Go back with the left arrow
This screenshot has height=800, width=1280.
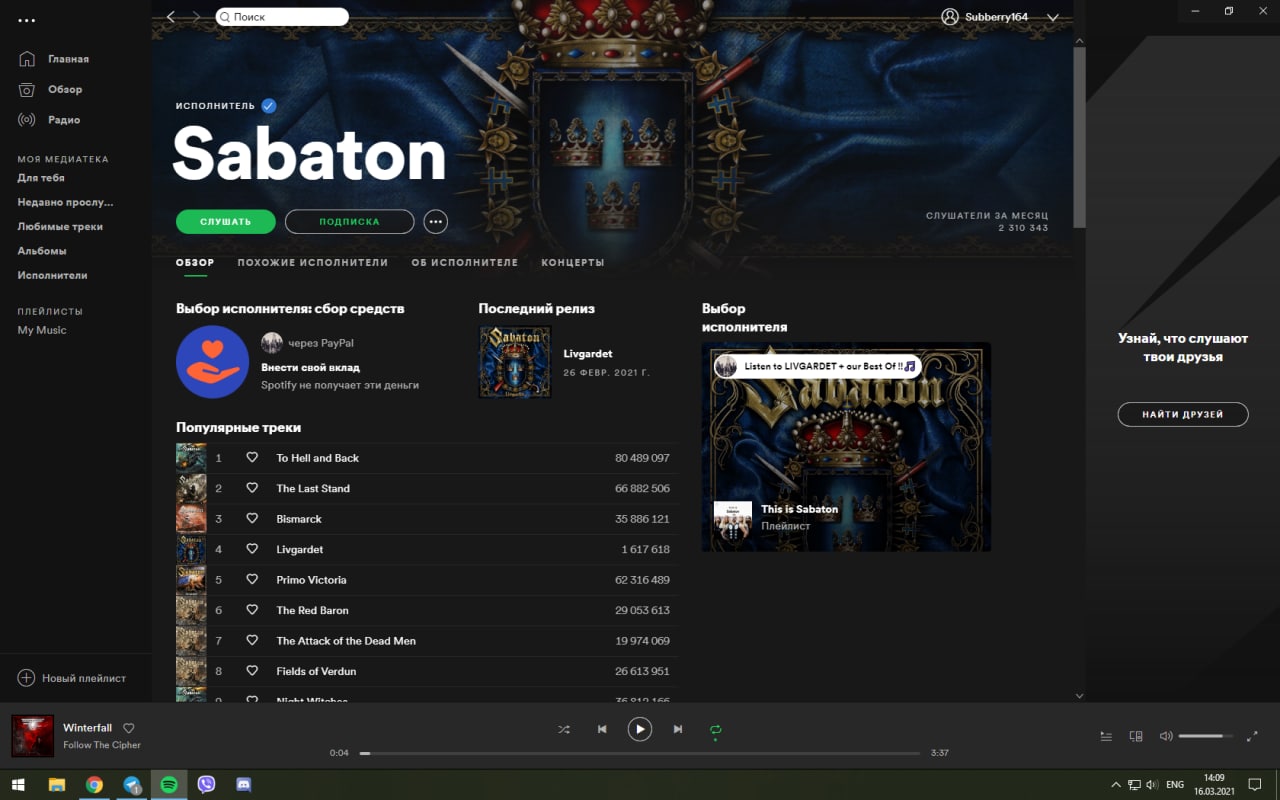point(171,17)
